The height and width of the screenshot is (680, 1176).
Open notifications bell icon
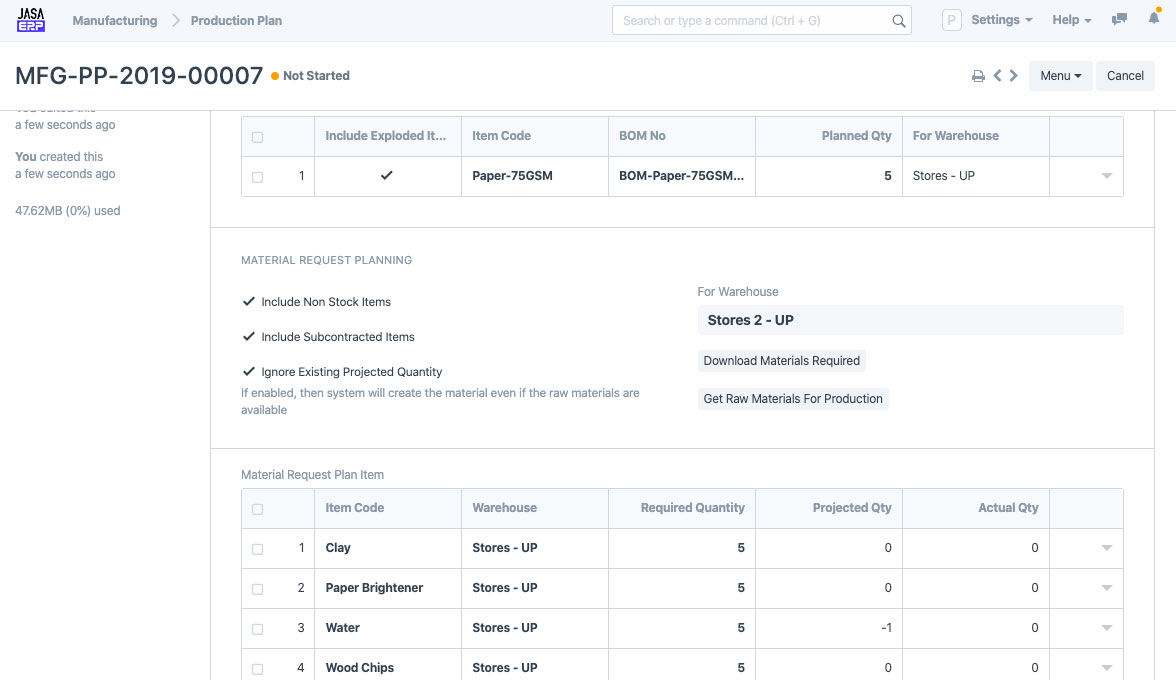[x=1154, y=20]
